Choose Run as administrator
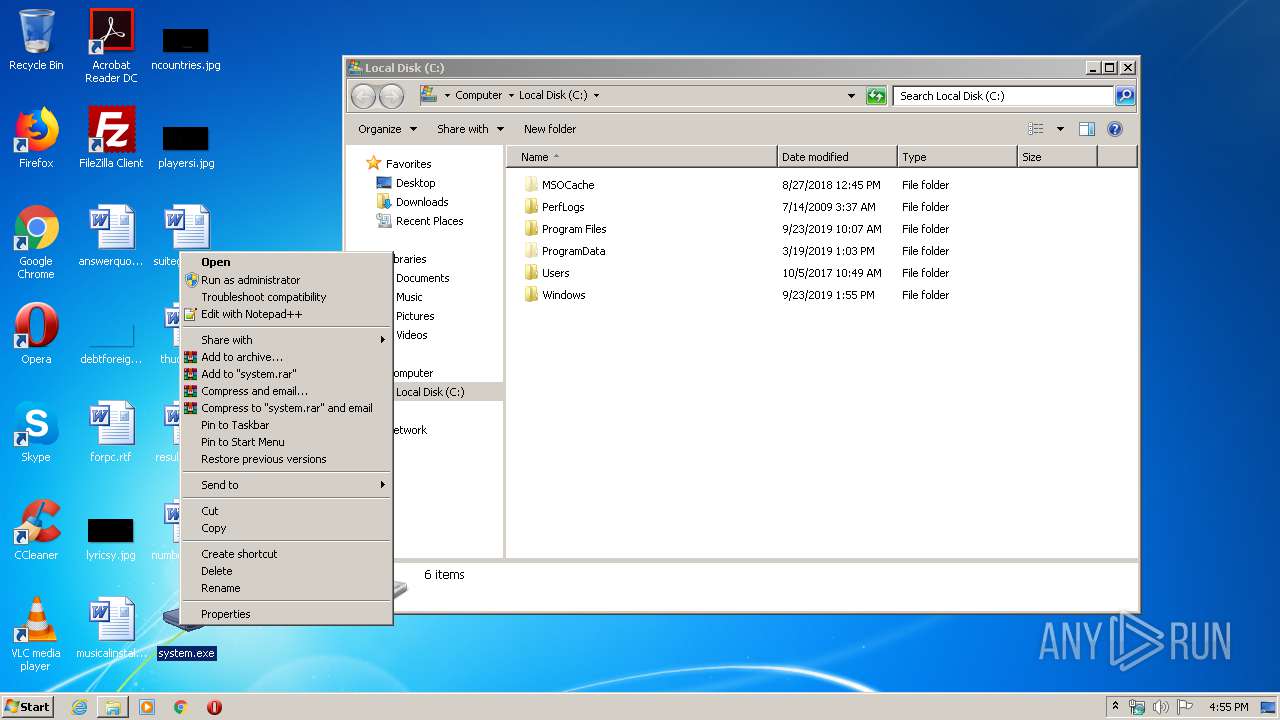 [x=287, y=280]
